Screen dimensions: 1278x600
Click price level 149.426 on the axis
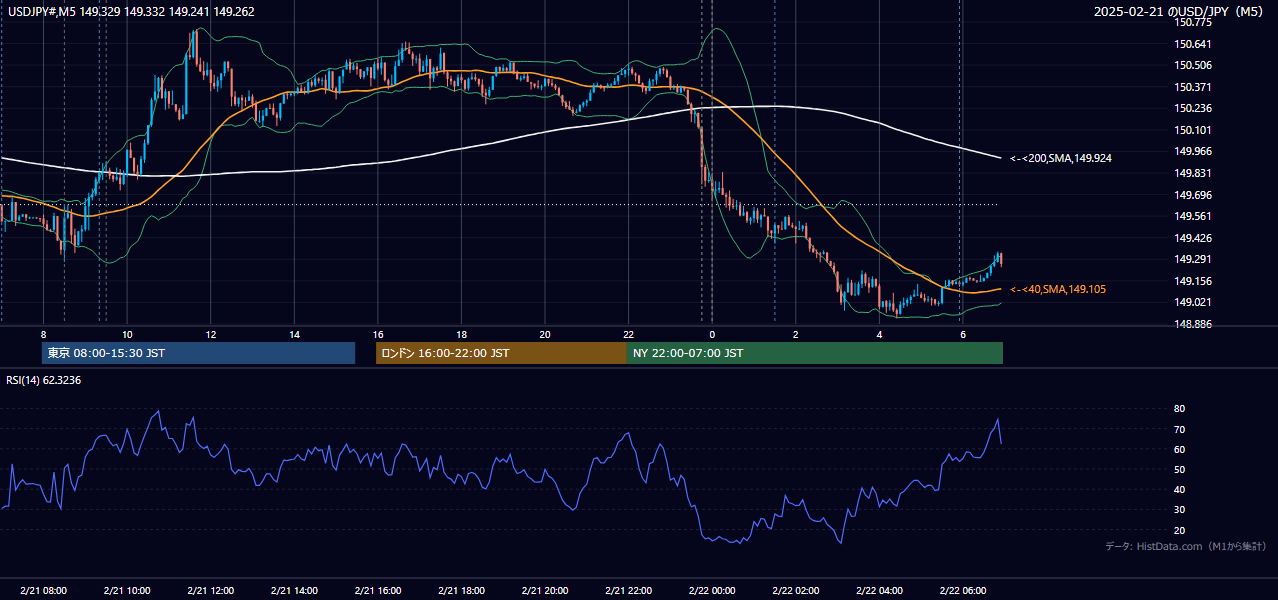click(1193, 238)
